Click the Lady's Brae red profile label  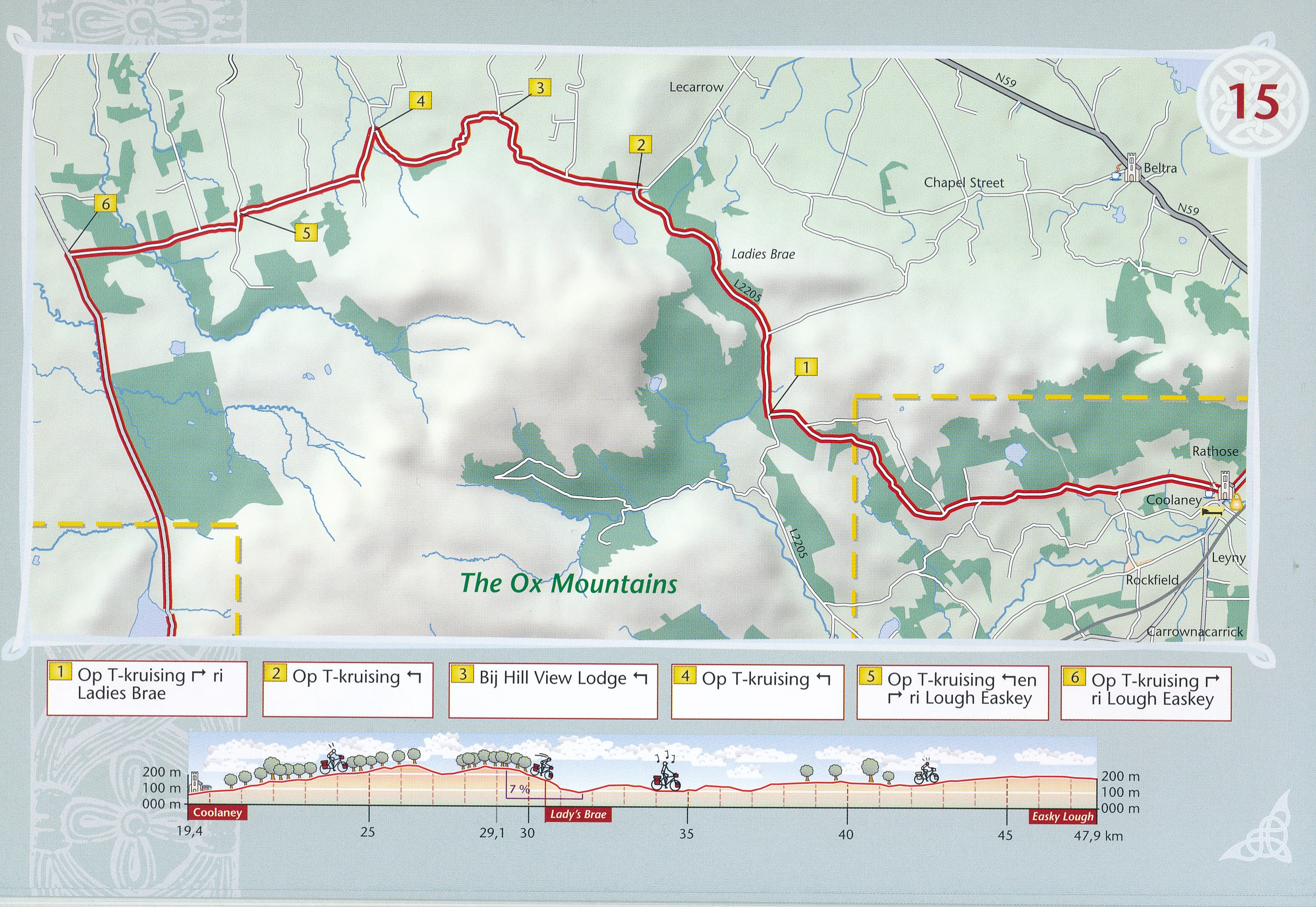tap(578, 815)
